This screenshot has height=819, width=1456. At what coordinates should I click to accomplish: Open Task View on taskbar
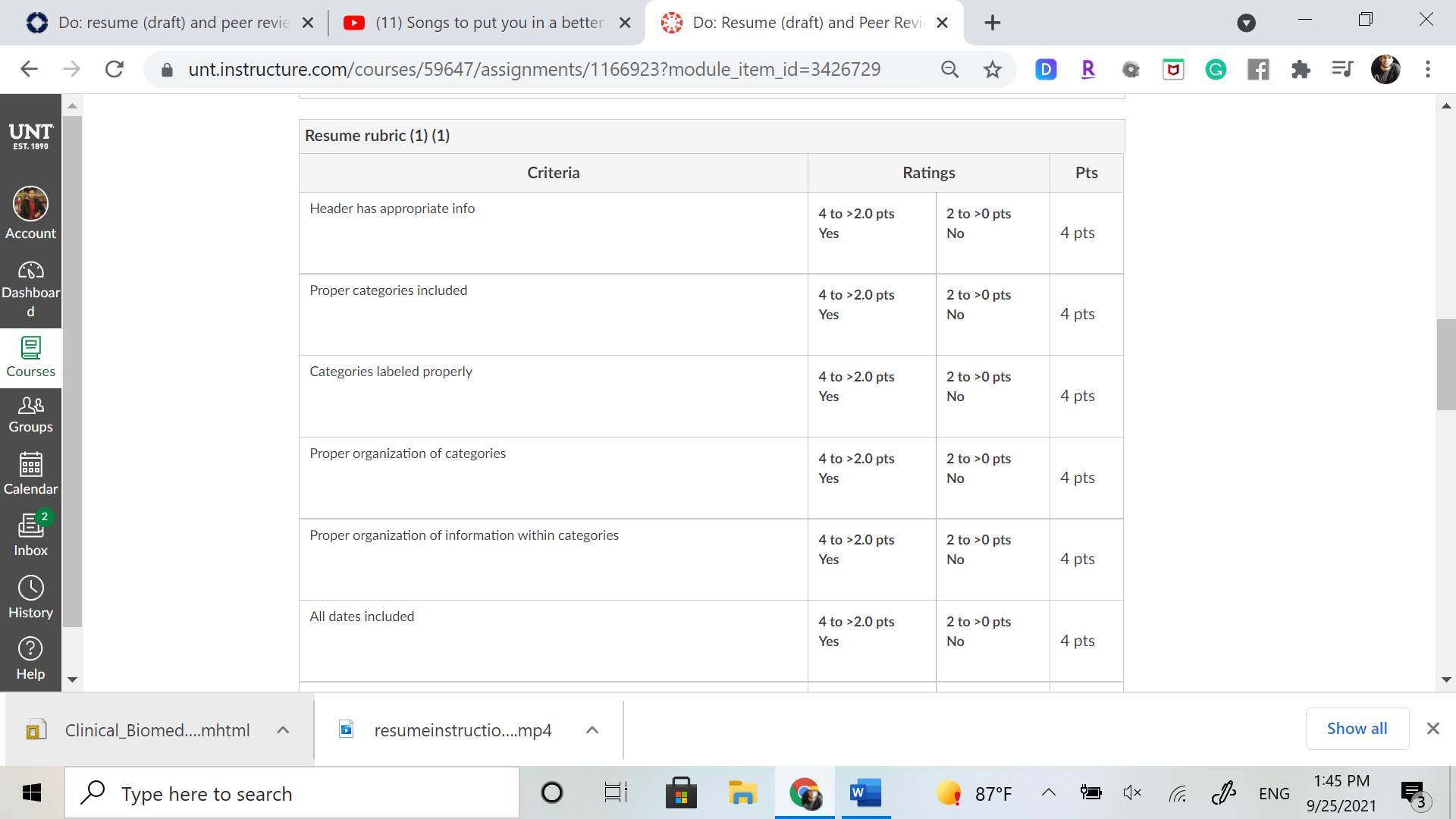click(615, 793)
